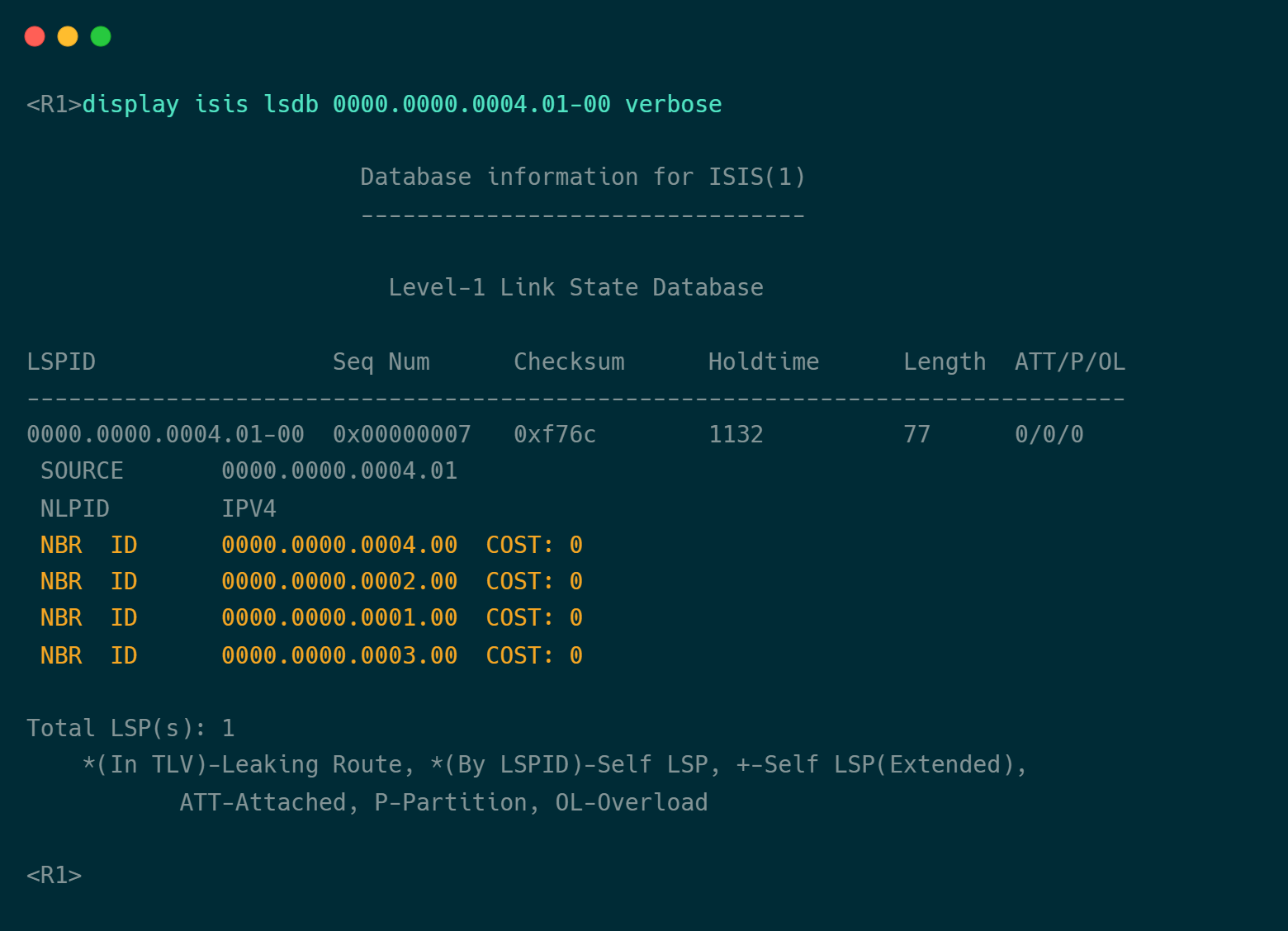Click neighbor ID 0000.0000.0004.00
This screenshot has width=1288, height=931.
point(339,545)
